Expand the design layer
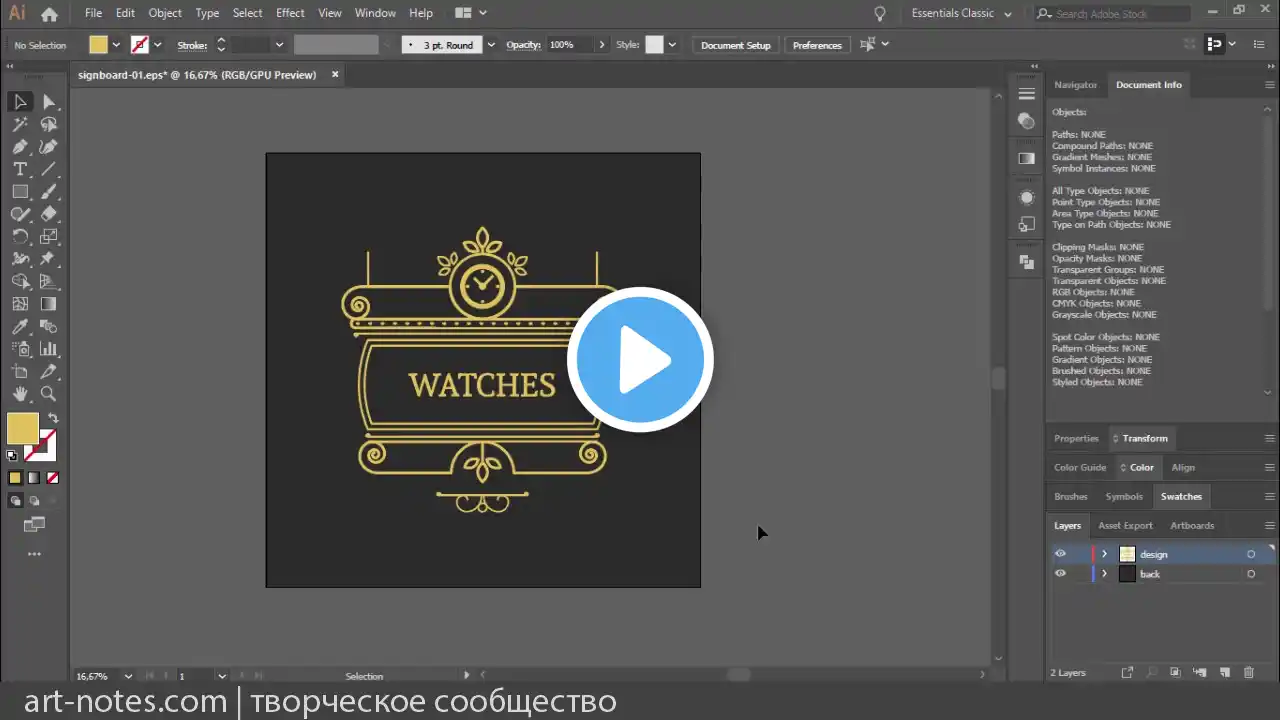The image size is (1280, 720). [1104, 554]
